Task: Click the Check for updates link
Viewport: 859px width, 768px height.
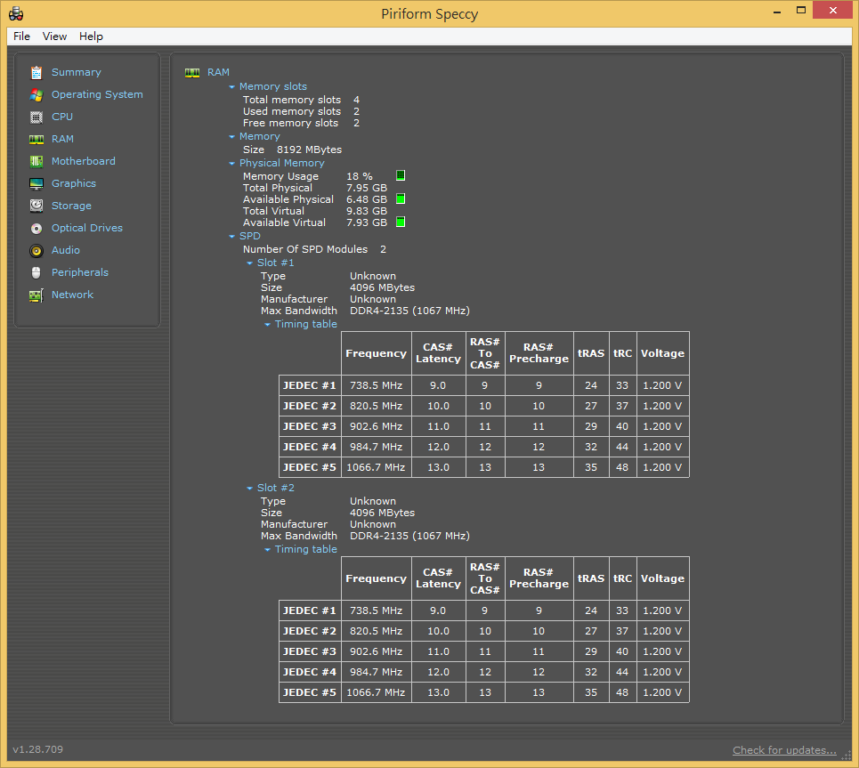Action: [784, 750]
